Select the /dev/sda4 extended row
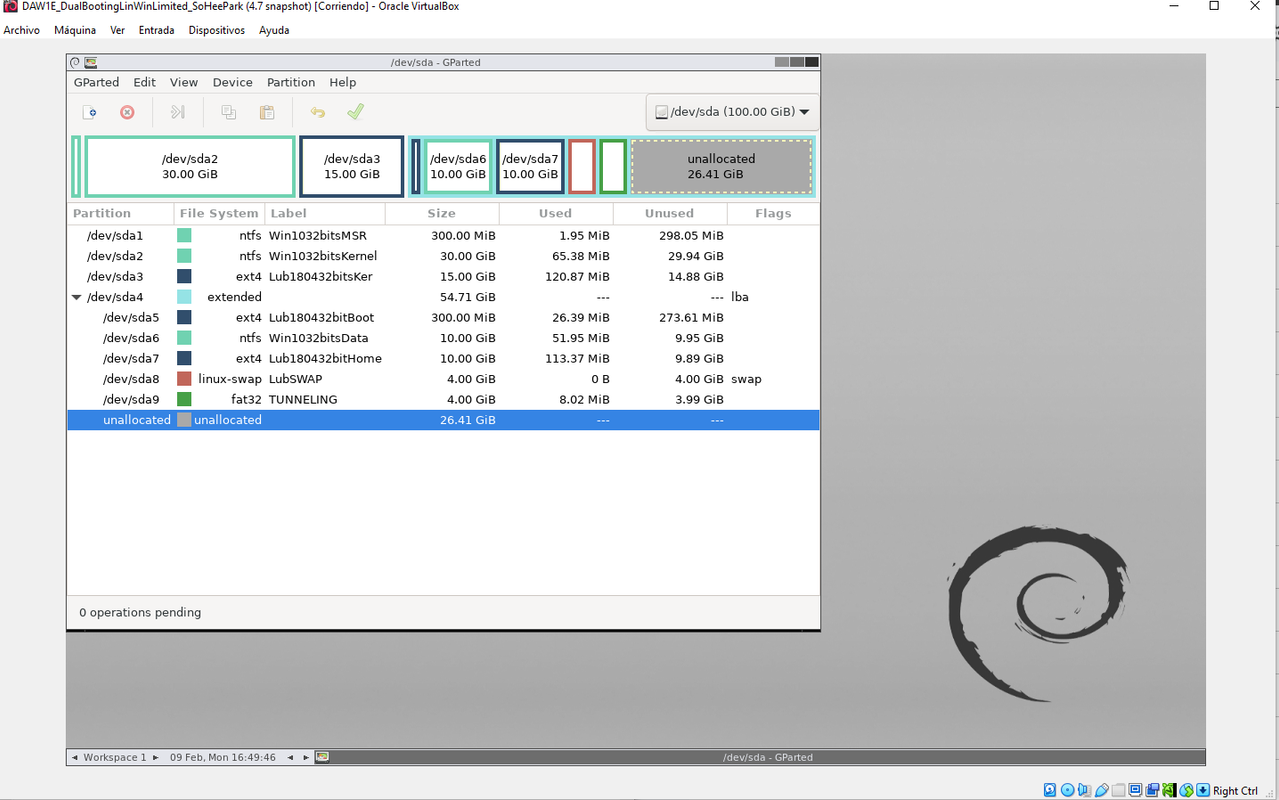The image size is (1279, 800). coord(443,297)
